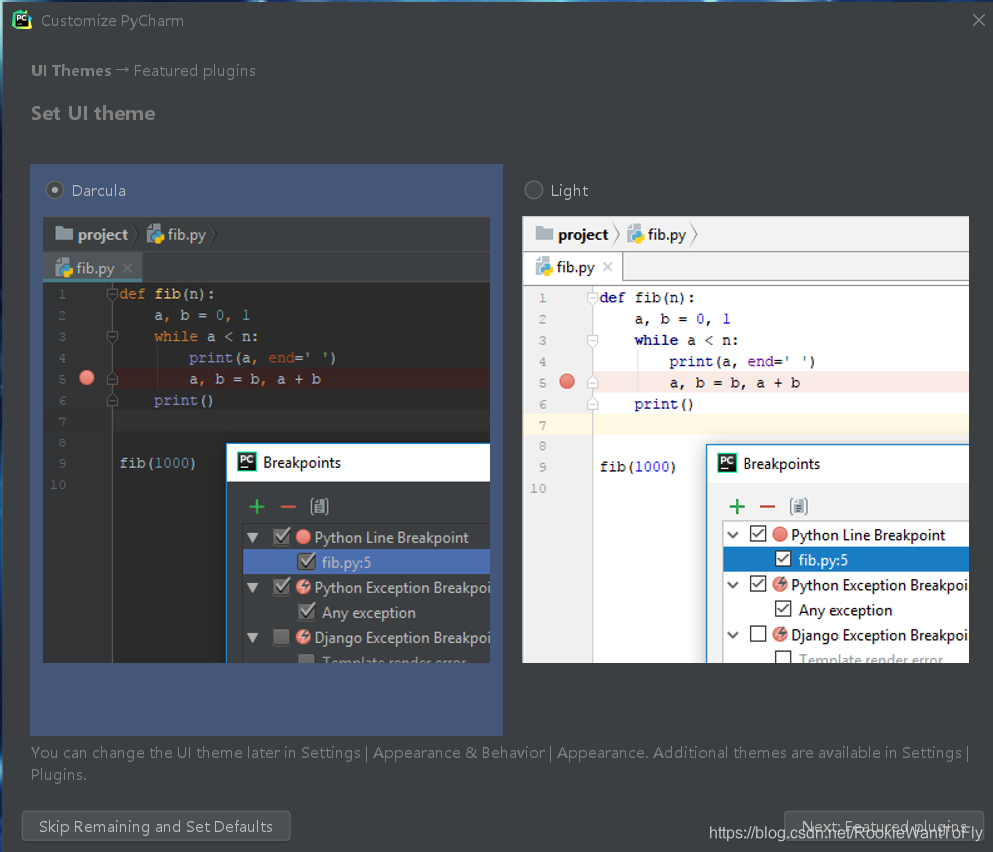
Task: Collapse Django Exception Breakpoint in Light preview
Action: click(x=733, y=635)
